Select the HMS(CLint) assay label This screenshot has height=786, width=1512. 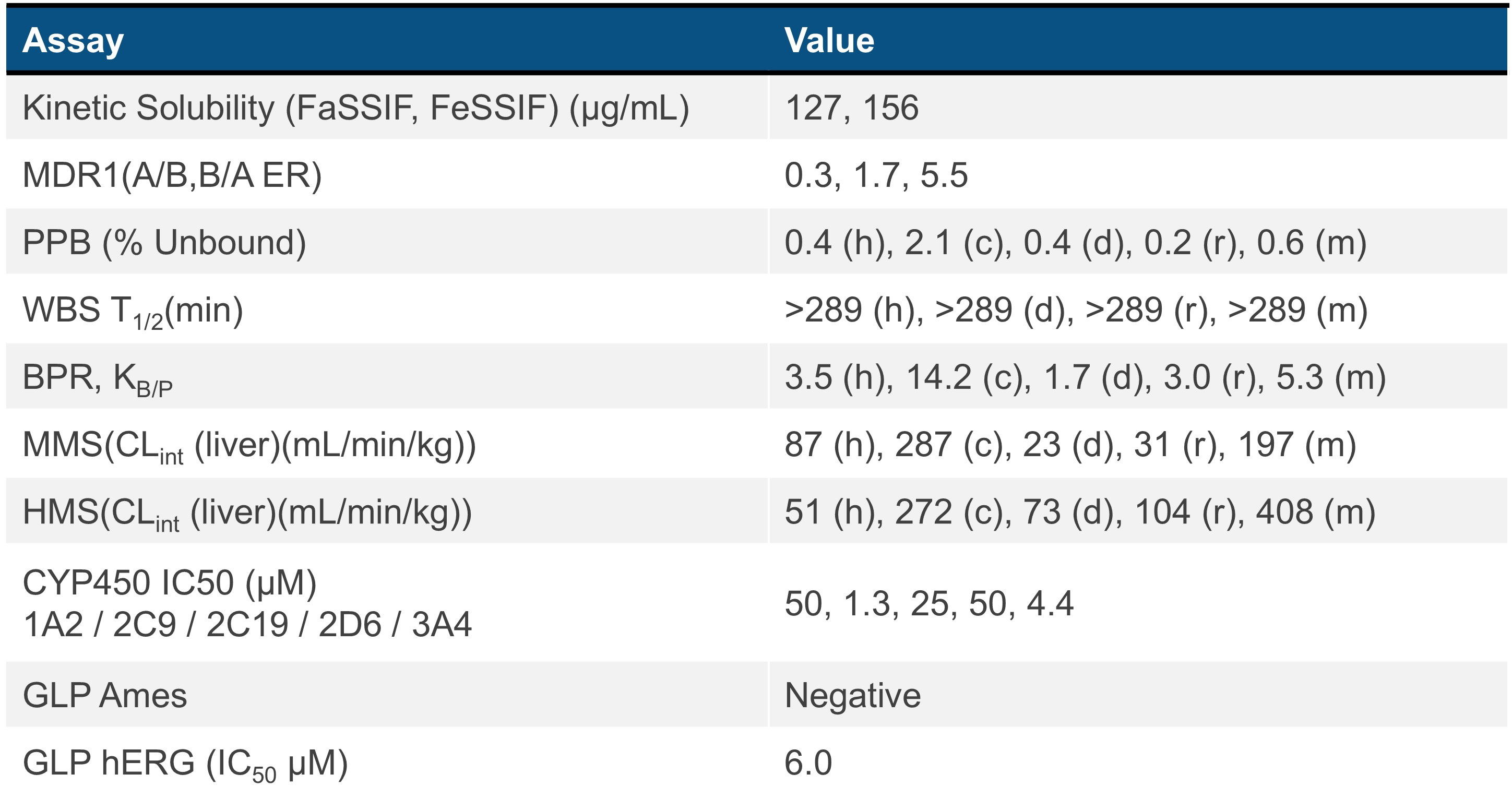(247, 513)
